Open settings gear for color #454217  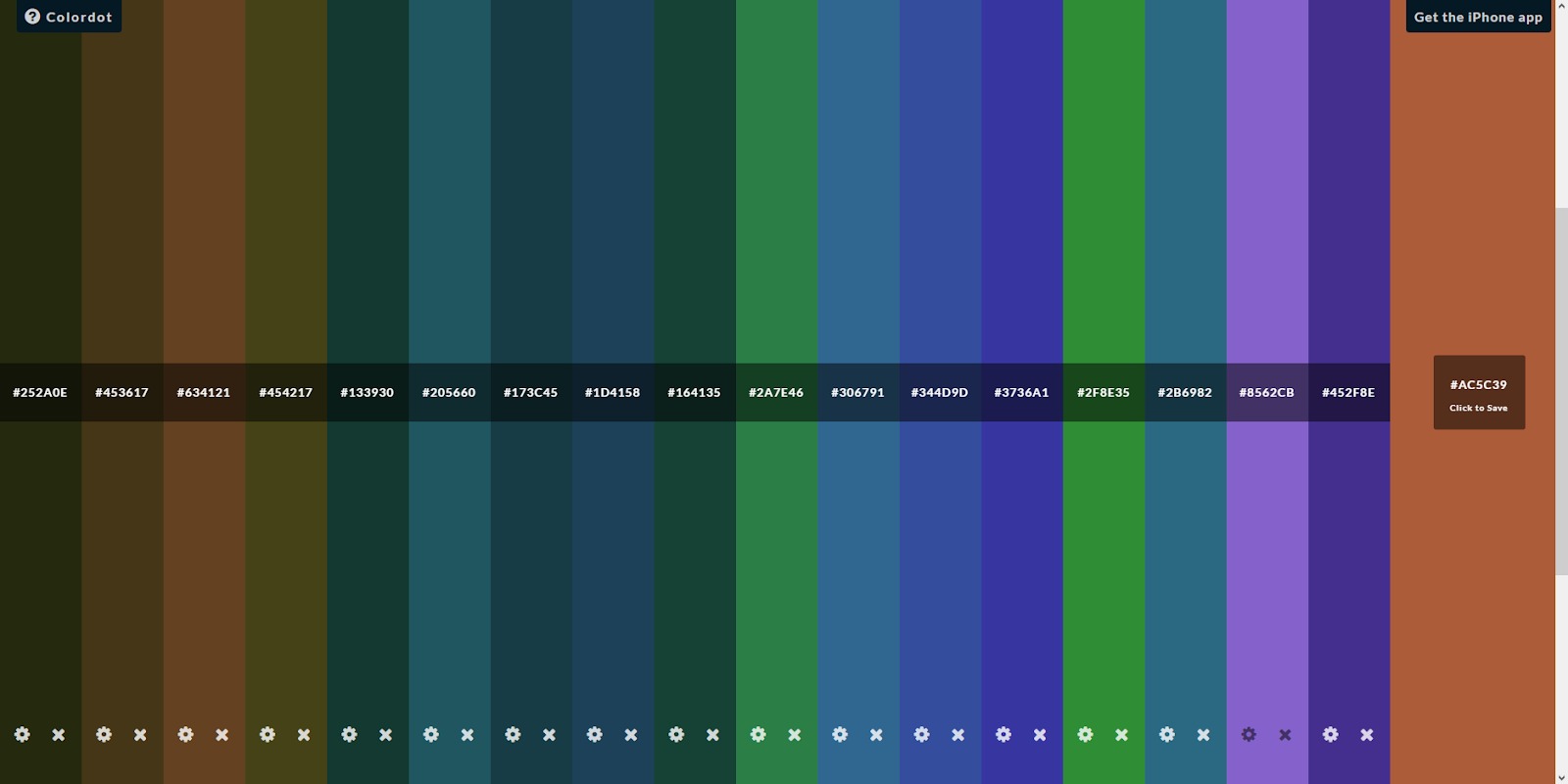(268, 734)
